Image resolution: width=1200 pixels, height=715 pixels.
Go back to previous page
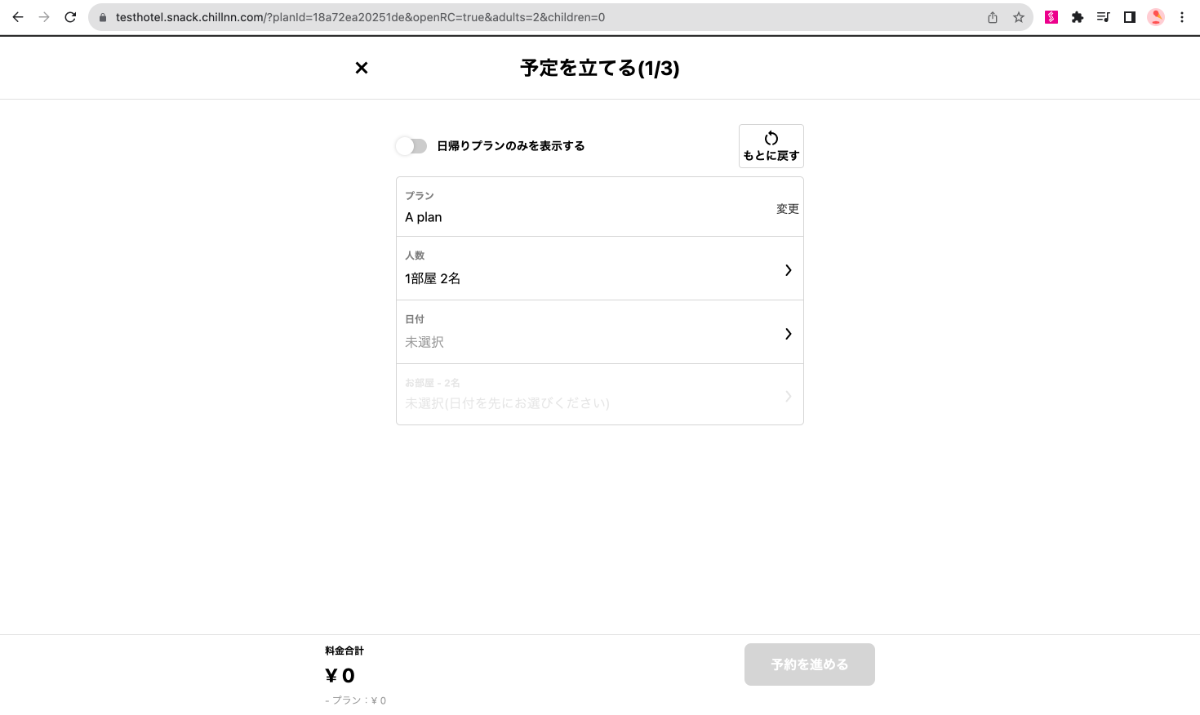(x=18, y=17)
